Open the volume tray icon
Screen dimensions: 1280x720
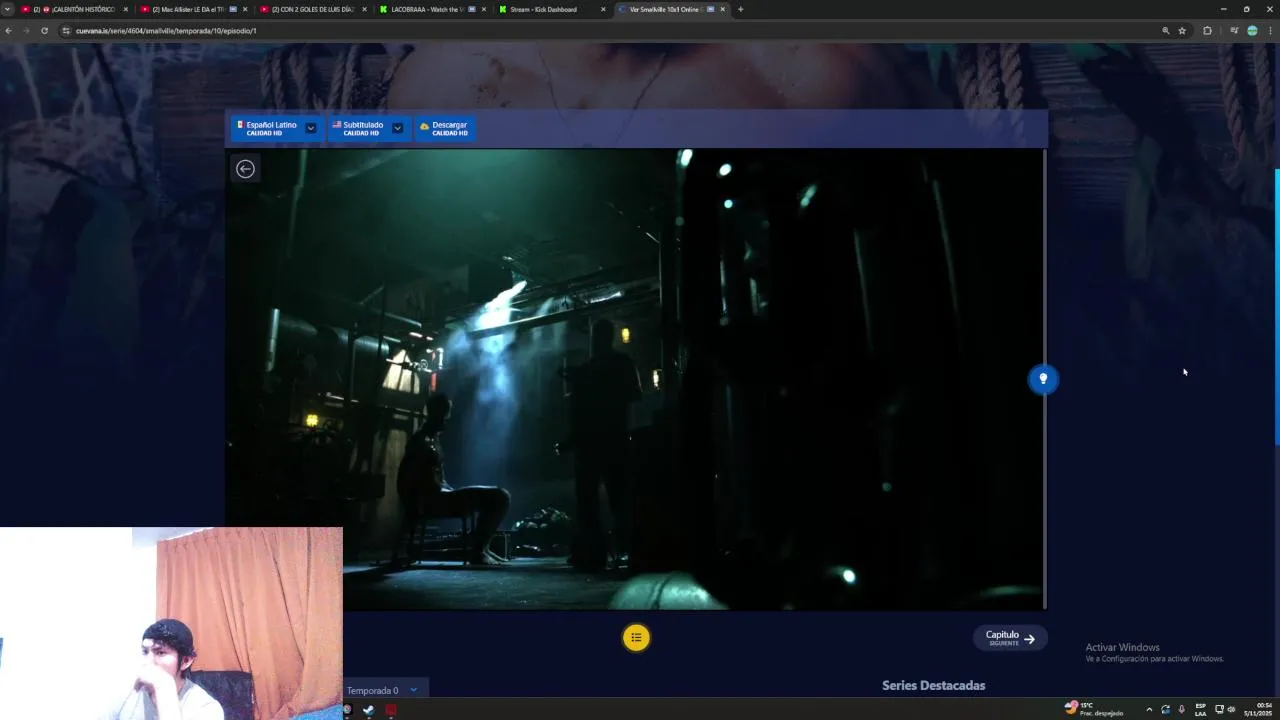click(x=1231, y=710)
